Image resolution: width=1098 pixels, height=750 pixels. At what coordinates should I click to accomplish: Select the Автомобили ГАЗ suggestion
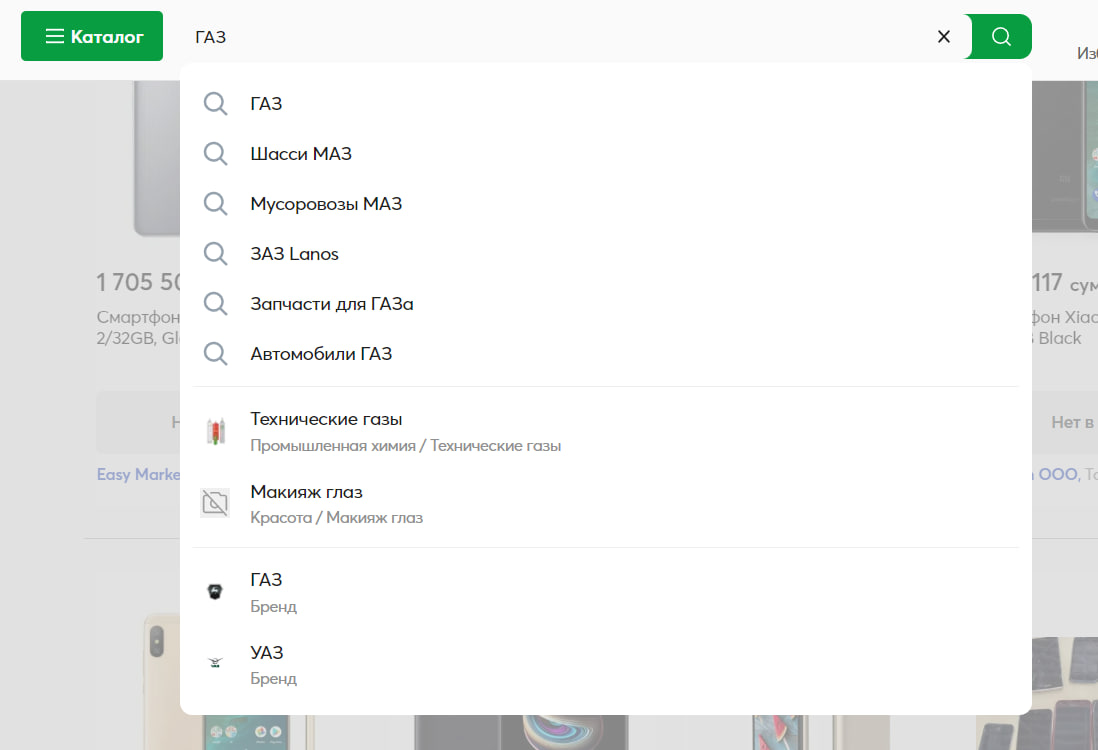click(606, 354)
